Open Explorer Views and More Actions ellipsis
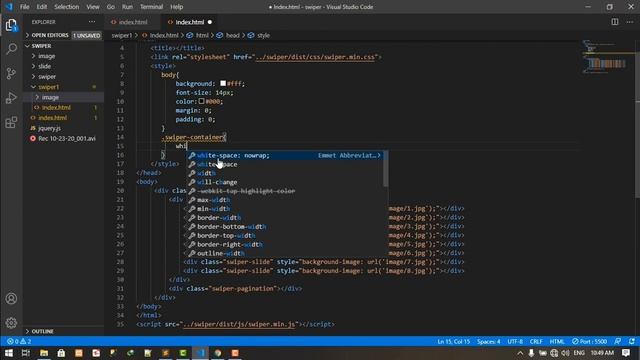The height and width of the screenshot is (360, 640). click(x=92, y=22)
